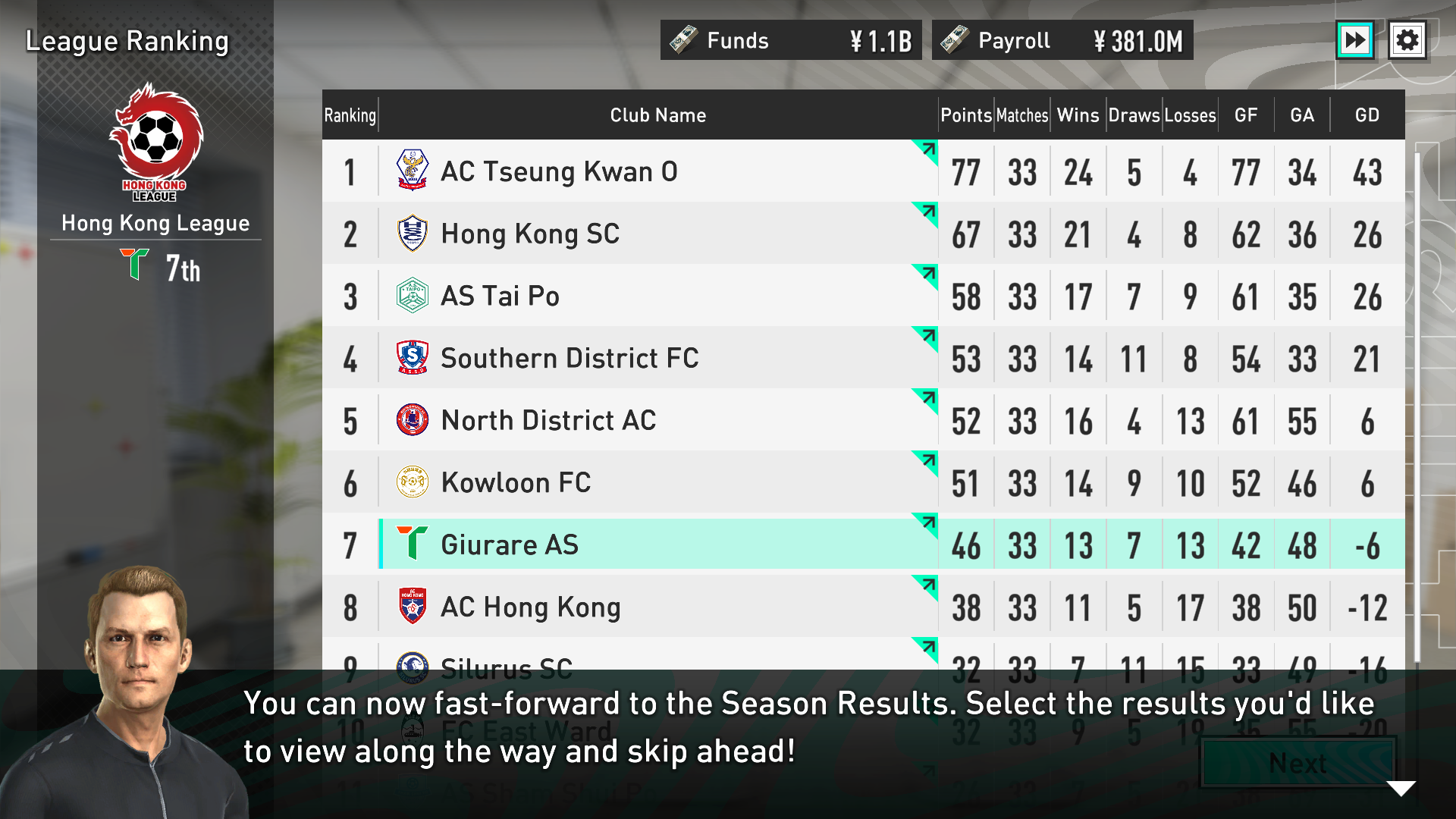Click AC Tseung Kwan O club crest

(x=413, y=171)
